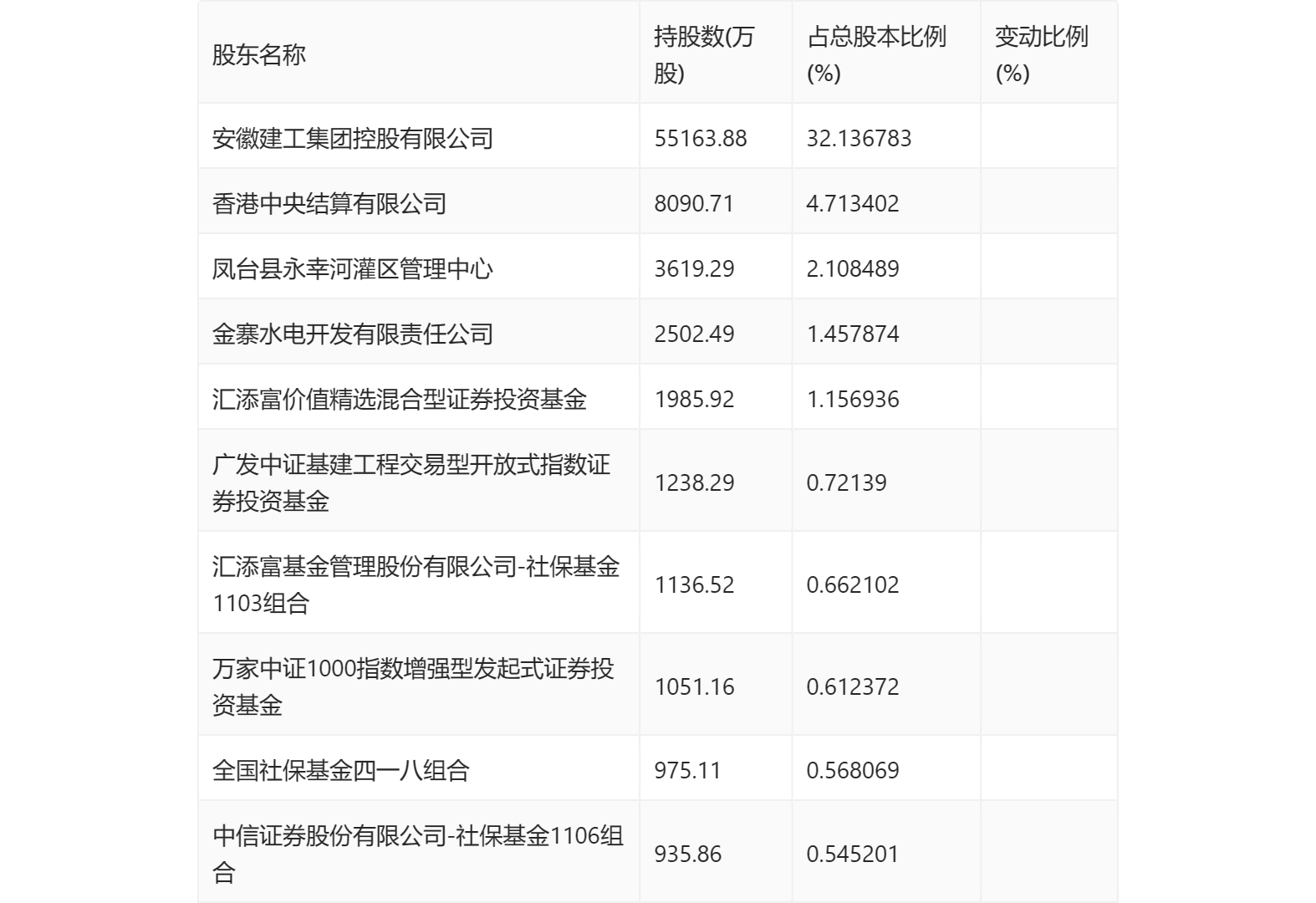Select 汇添富基金管理股份有限公司-社保基金1103组合 name

click(416, 584)
